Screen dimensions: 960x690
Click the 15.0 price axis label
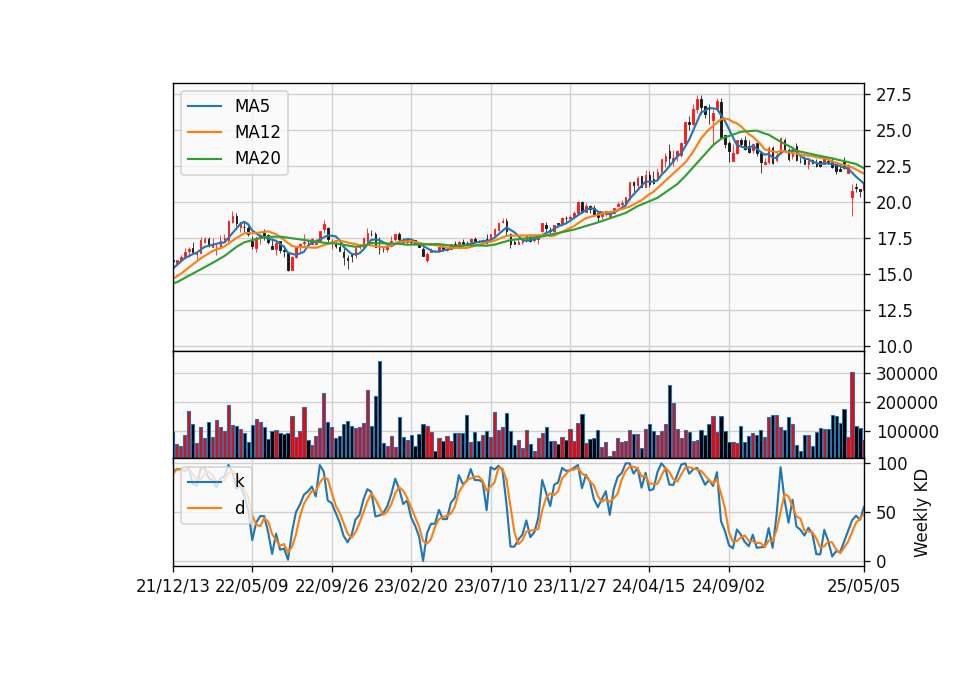click(893, 275)
